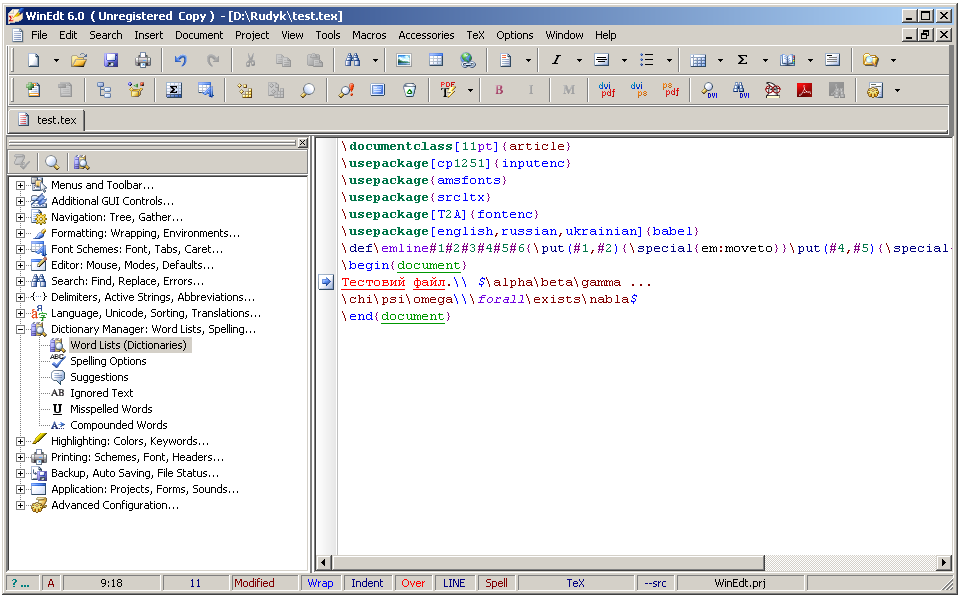Open dropdown arrow beside PDF TeXify button

470,90
